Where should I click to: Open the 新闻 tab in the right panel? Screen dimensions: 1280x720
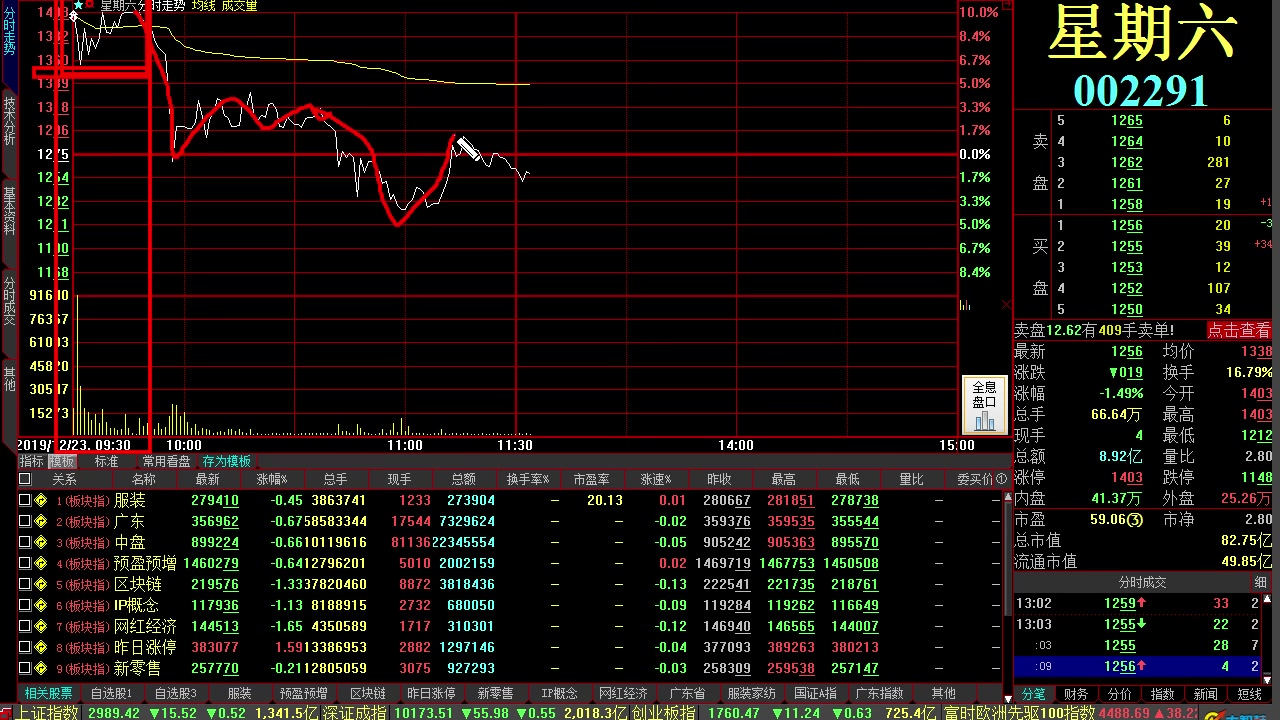pos(1206,693)
